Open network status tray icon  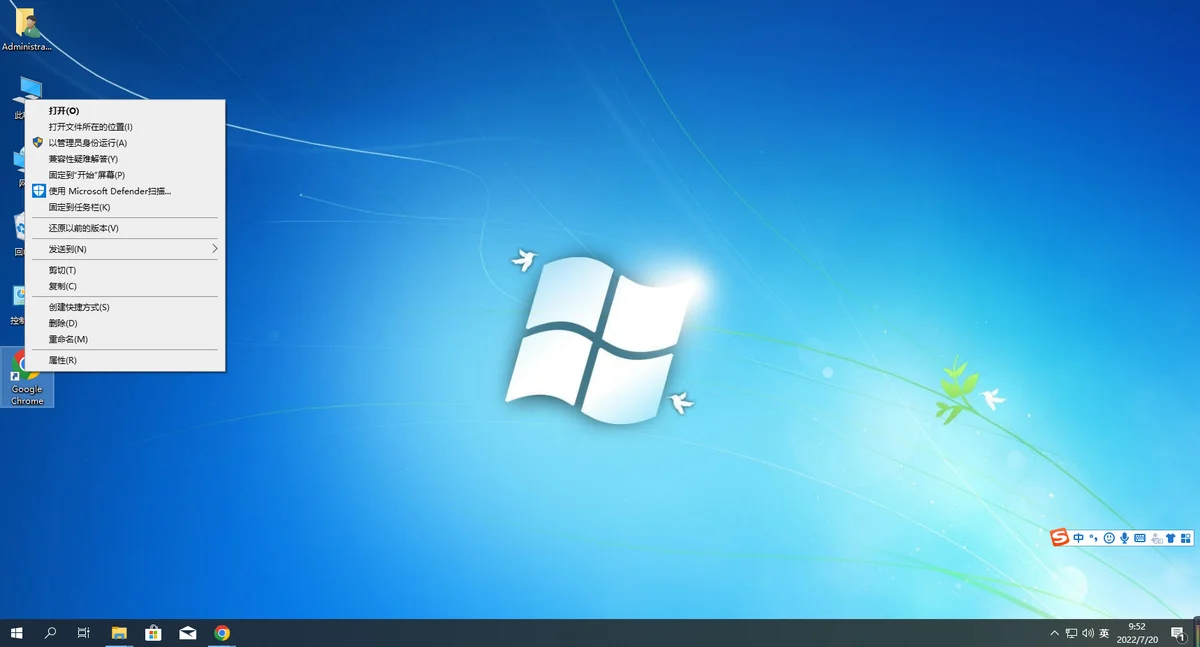[x=1071, y=634]
